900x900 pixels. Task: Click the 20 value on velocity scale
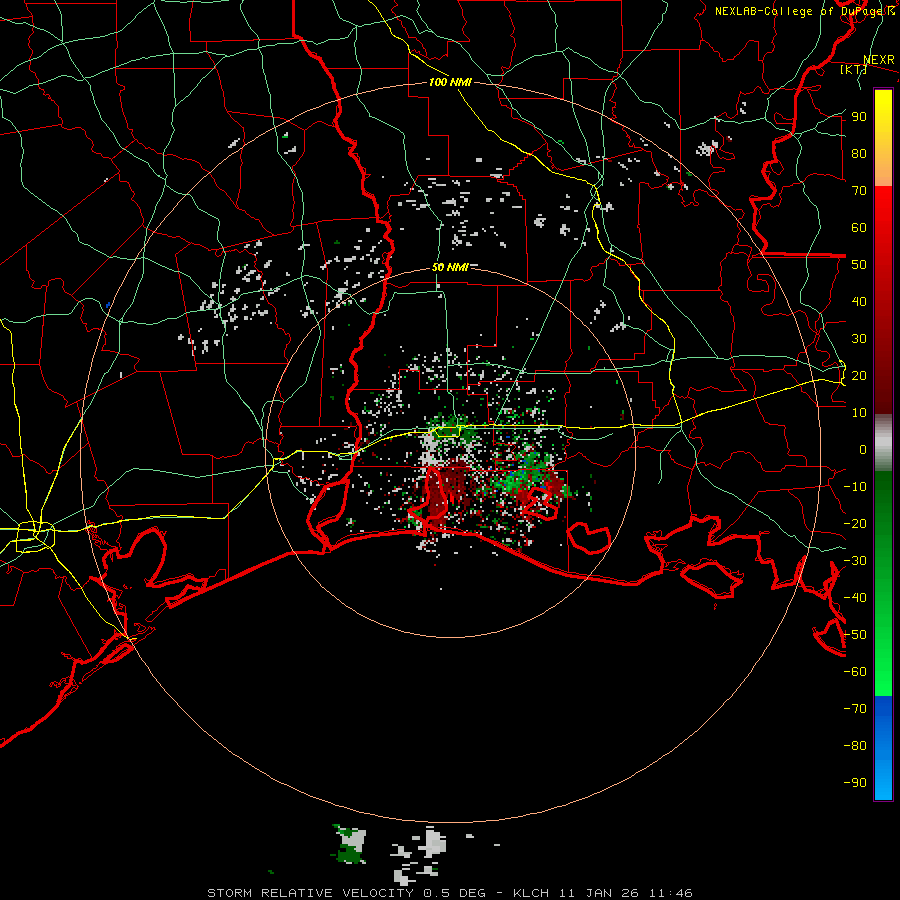pos(859,375)
